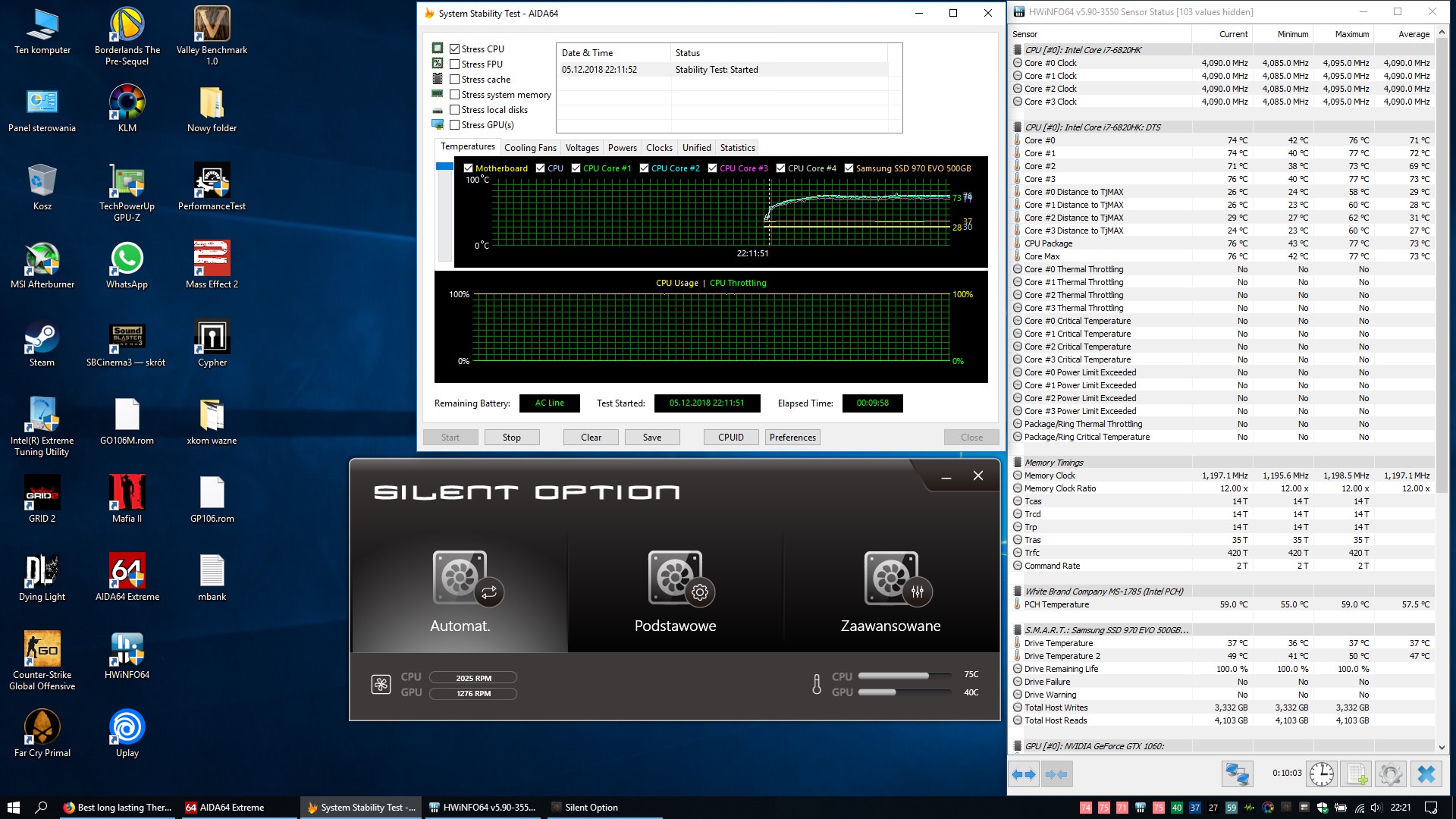Open TechPowerUp GPU-Z desktop shortcut
1456x819 pixels.
127,192
